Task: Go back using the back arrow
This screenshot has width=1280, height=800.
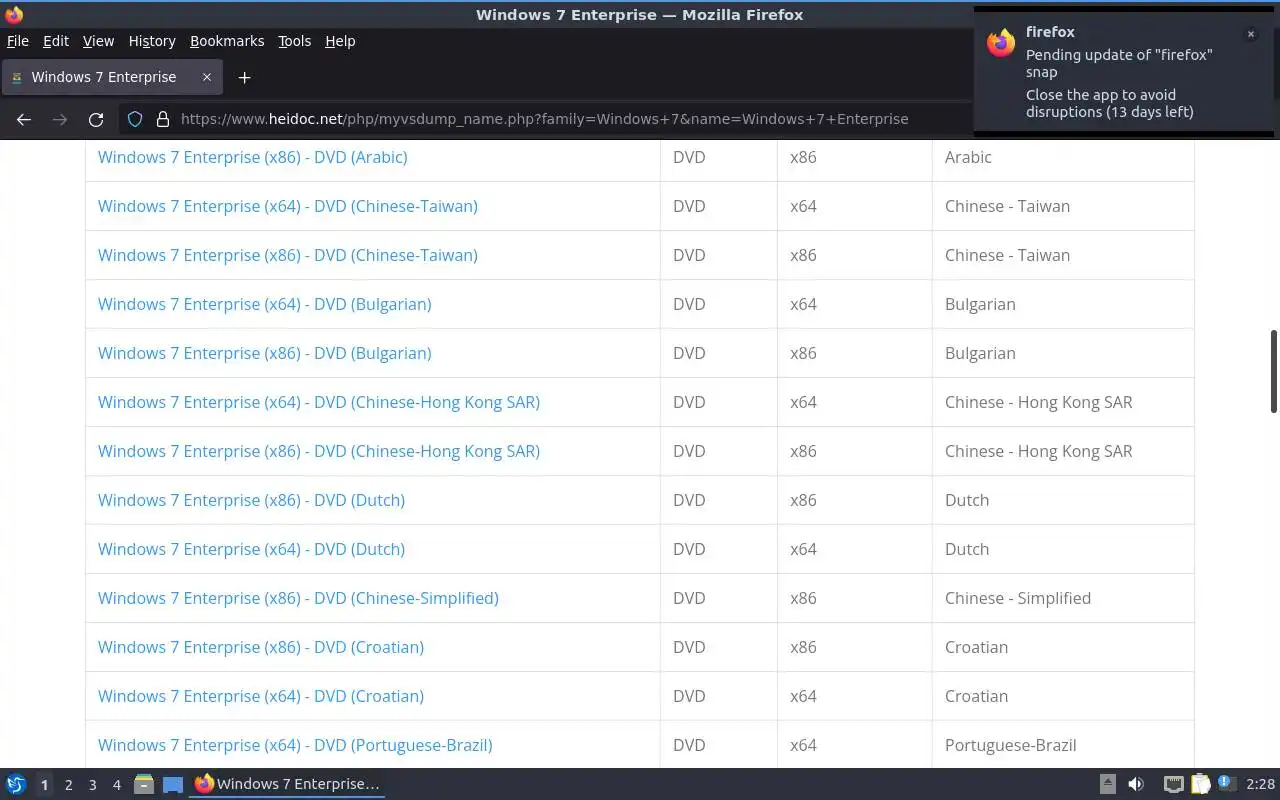Action: pyautogui.click(x=24, y=119)
